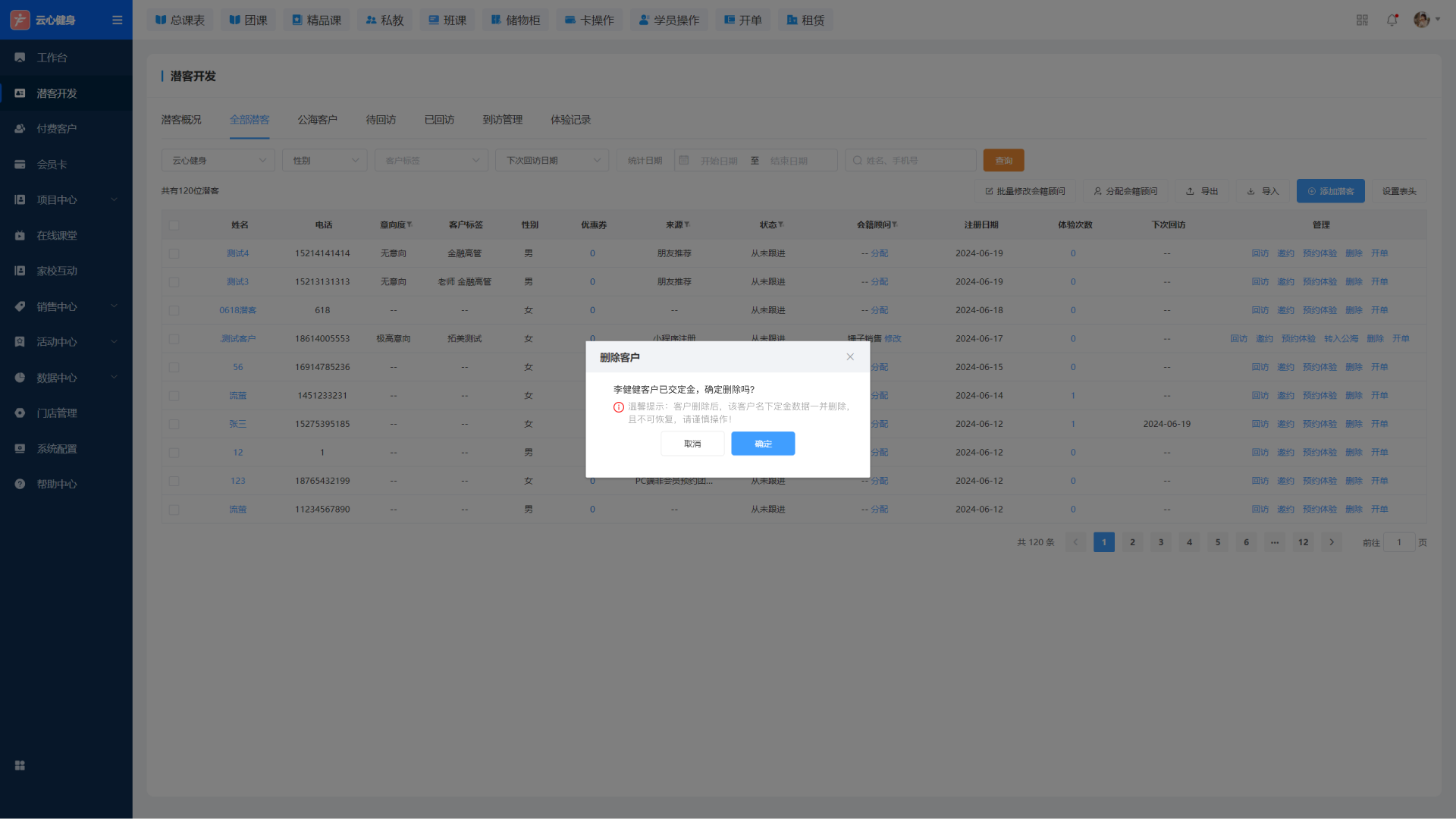Click the 会员卡 sidebar icon
The width and height of the screenshot is (1456, 819).
click(20, 165)
